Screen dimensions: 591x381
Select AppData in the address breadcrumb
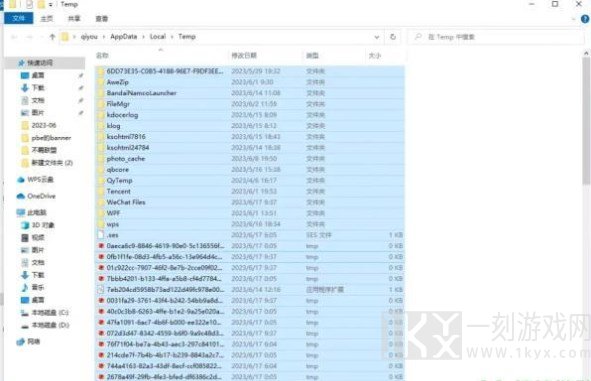click(x=124, y=37)
